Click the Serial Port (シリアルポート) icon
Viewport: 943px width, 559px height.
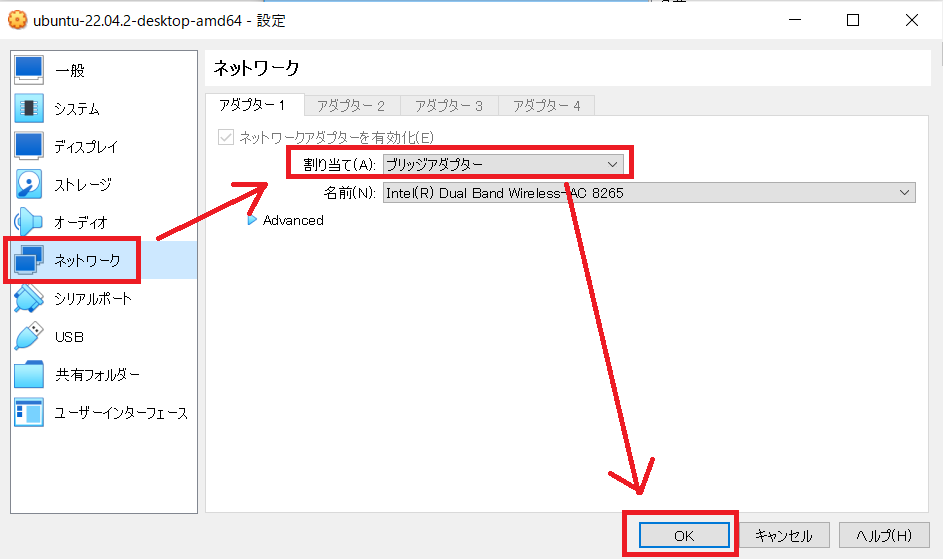tap(29, 298)
